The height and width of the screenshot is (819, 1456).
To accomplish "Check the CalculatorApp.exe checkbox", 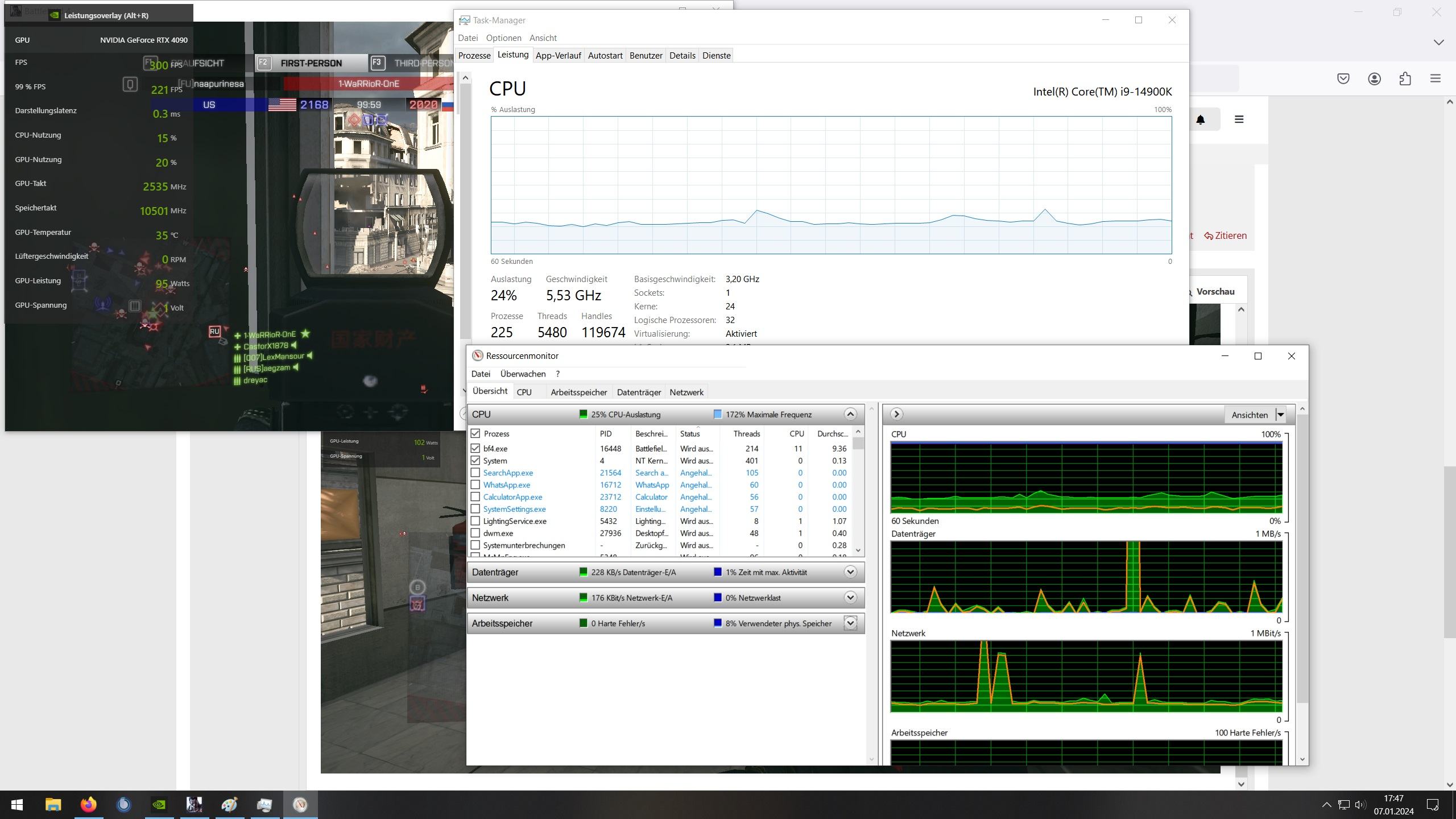I will click(475, 497).
